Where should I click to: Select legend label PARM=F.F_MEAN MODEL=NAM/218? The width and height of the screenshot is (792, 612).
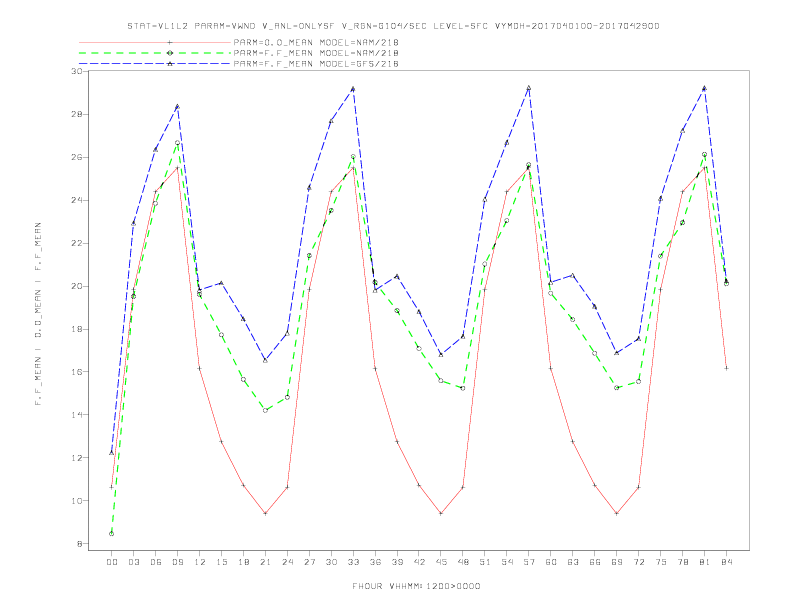click(316, 53)
